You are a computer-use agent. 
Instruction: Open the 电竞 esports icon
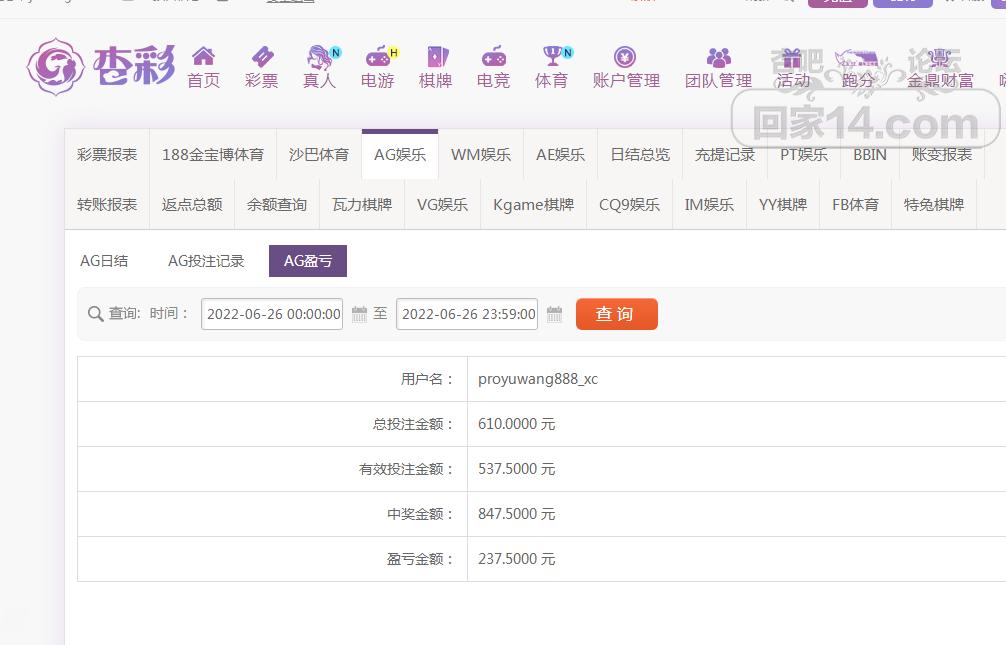pyautogui.click(x=493, y=56)
